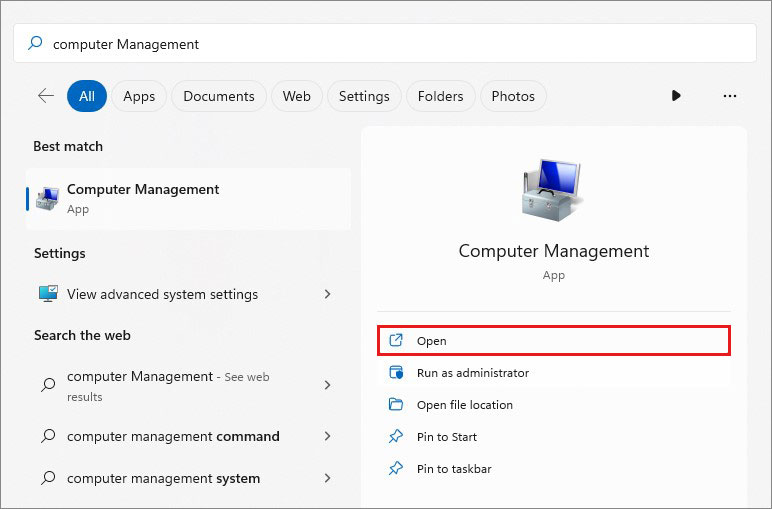Click the Pin to Start pin icon
This screenshot has width=772, height=509.
pos(396,437)
